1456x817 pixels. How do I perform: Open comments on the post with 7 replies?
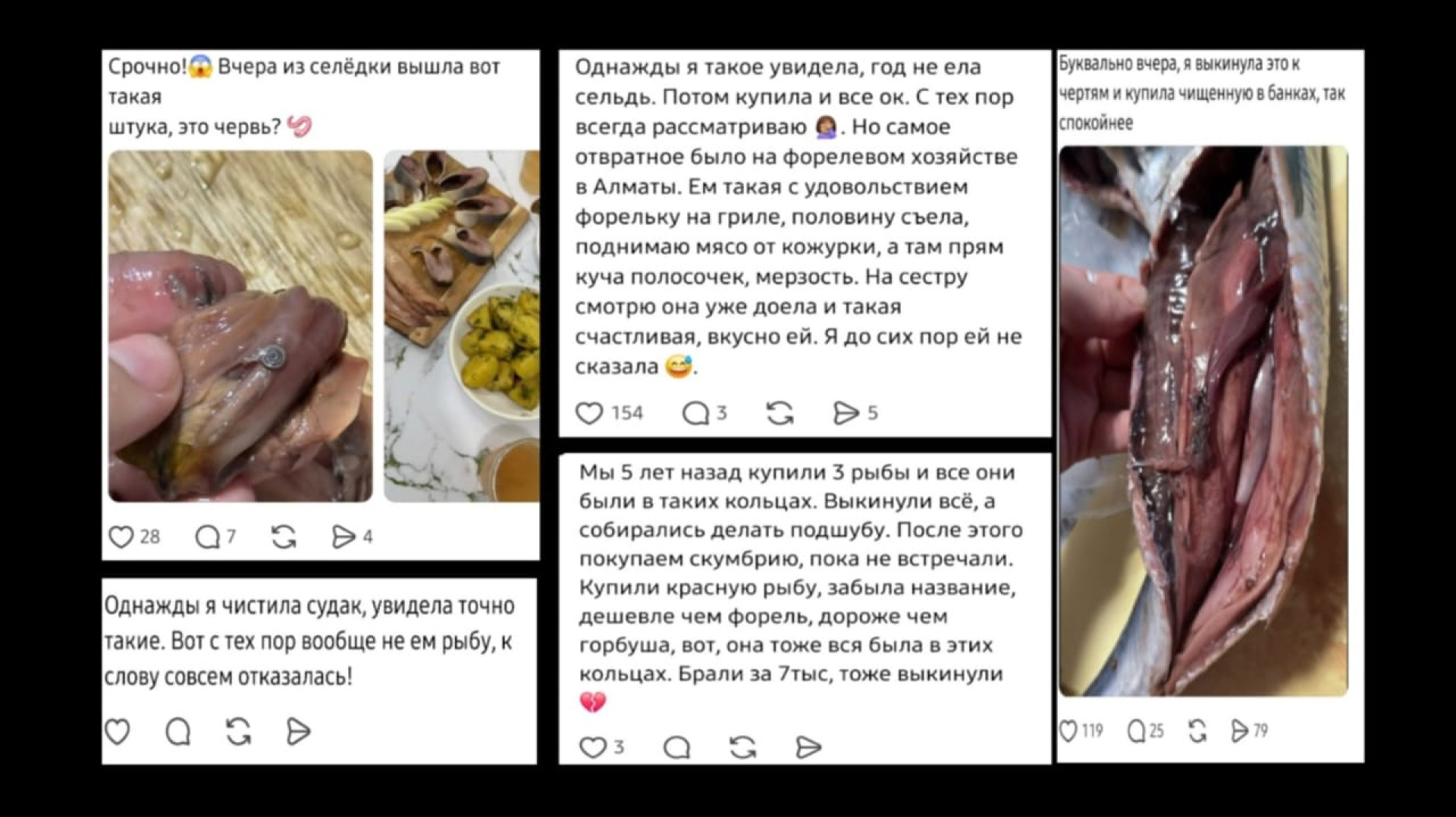pos(207,537)
